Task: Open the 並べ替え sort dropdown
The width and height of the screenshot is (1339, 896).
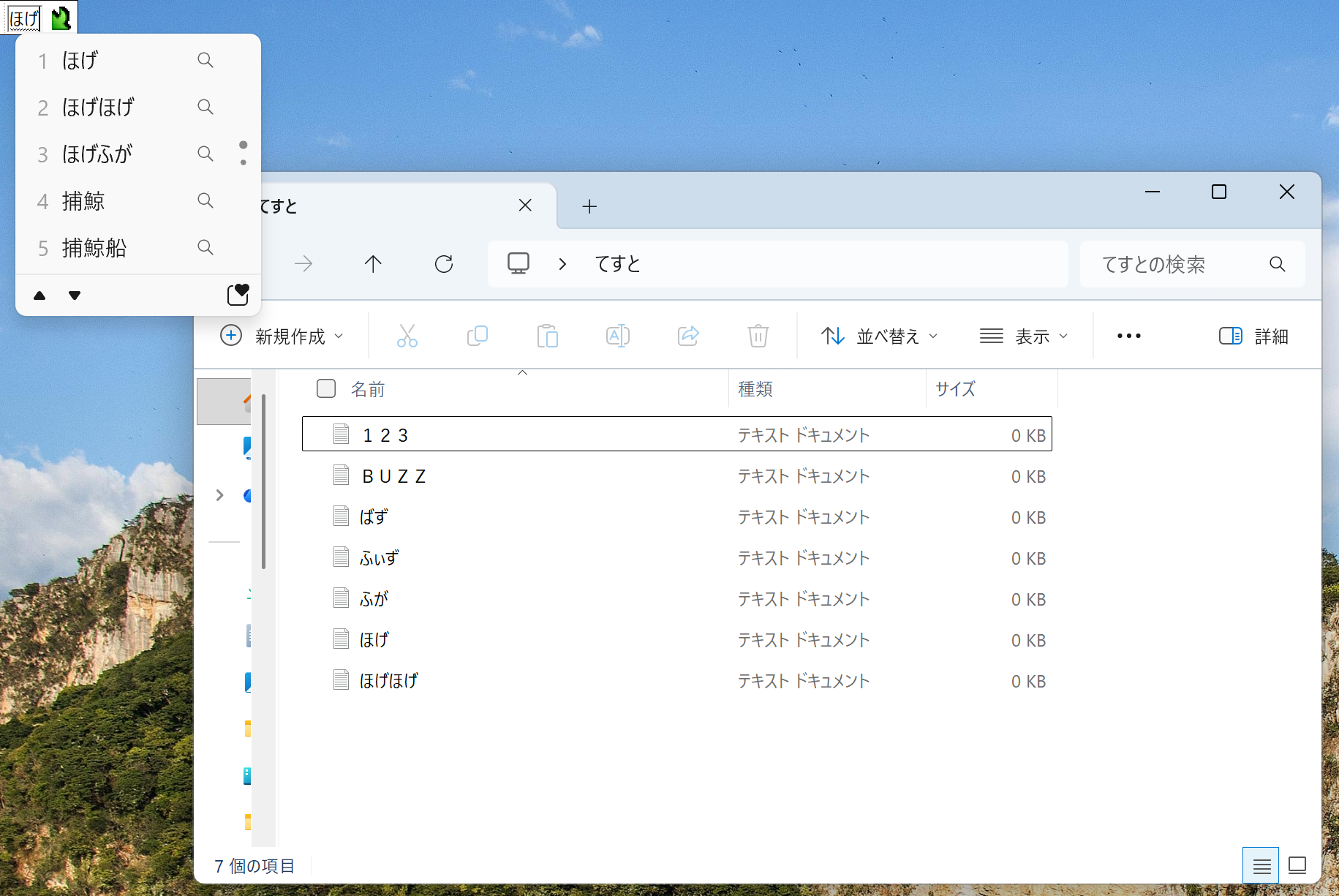Action: 880,336
